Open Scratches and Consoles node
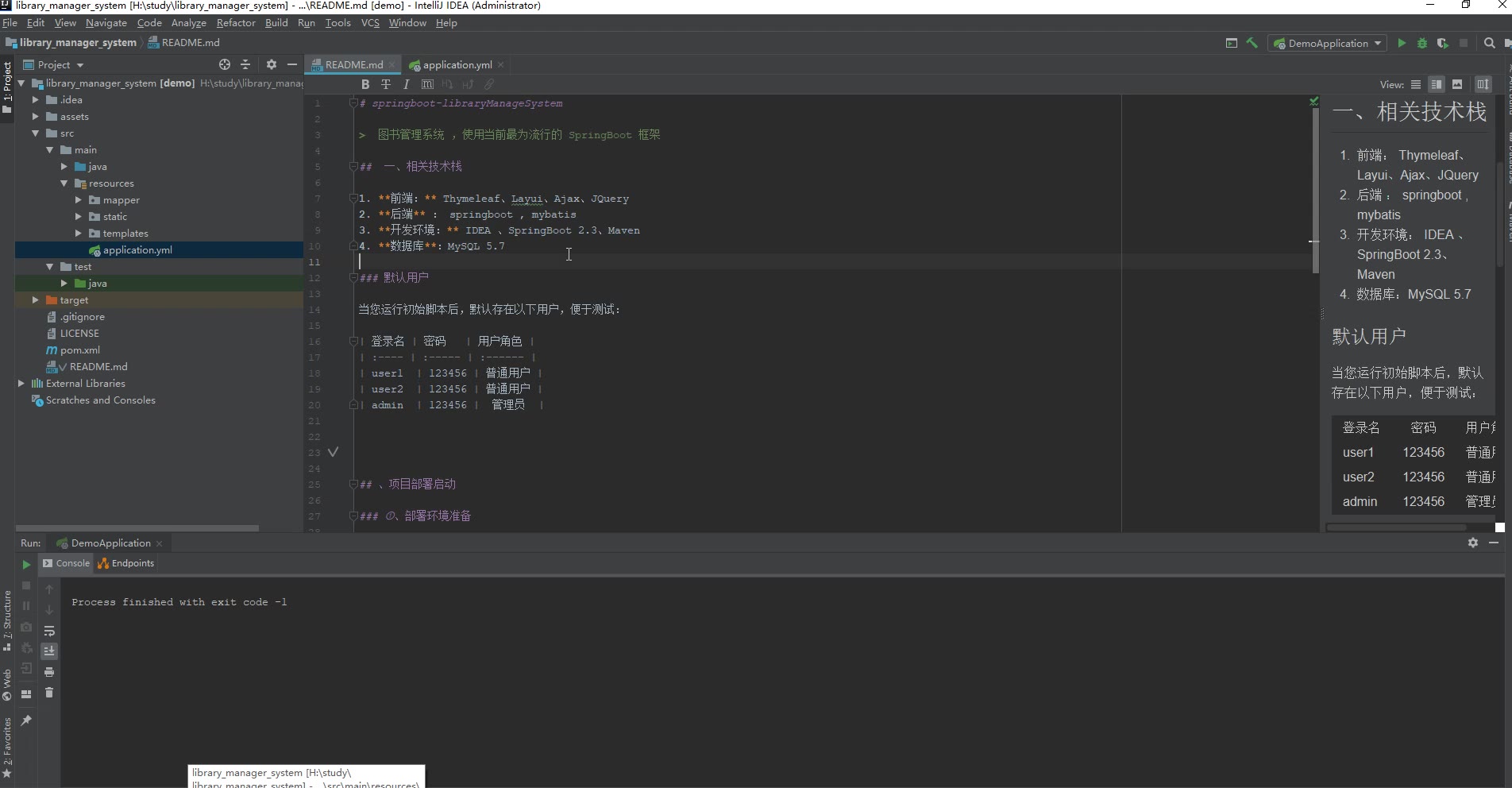 (100, 400)
